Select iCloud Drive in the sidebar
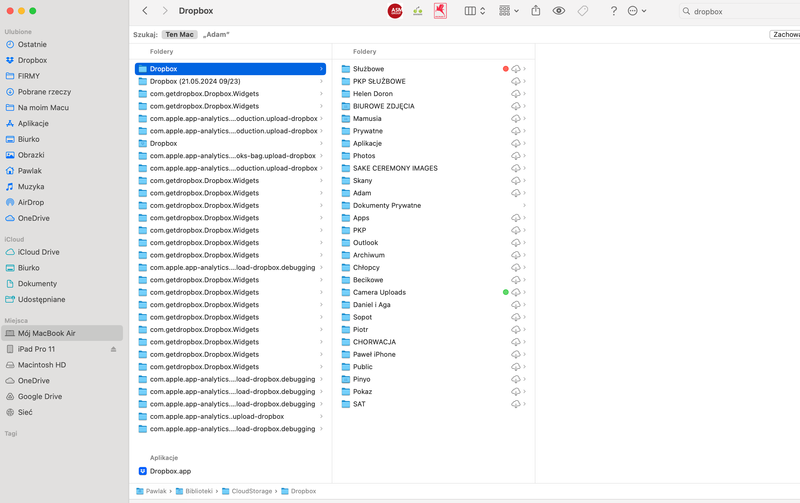Screen dimensions: 800x503 pos(38,252)
